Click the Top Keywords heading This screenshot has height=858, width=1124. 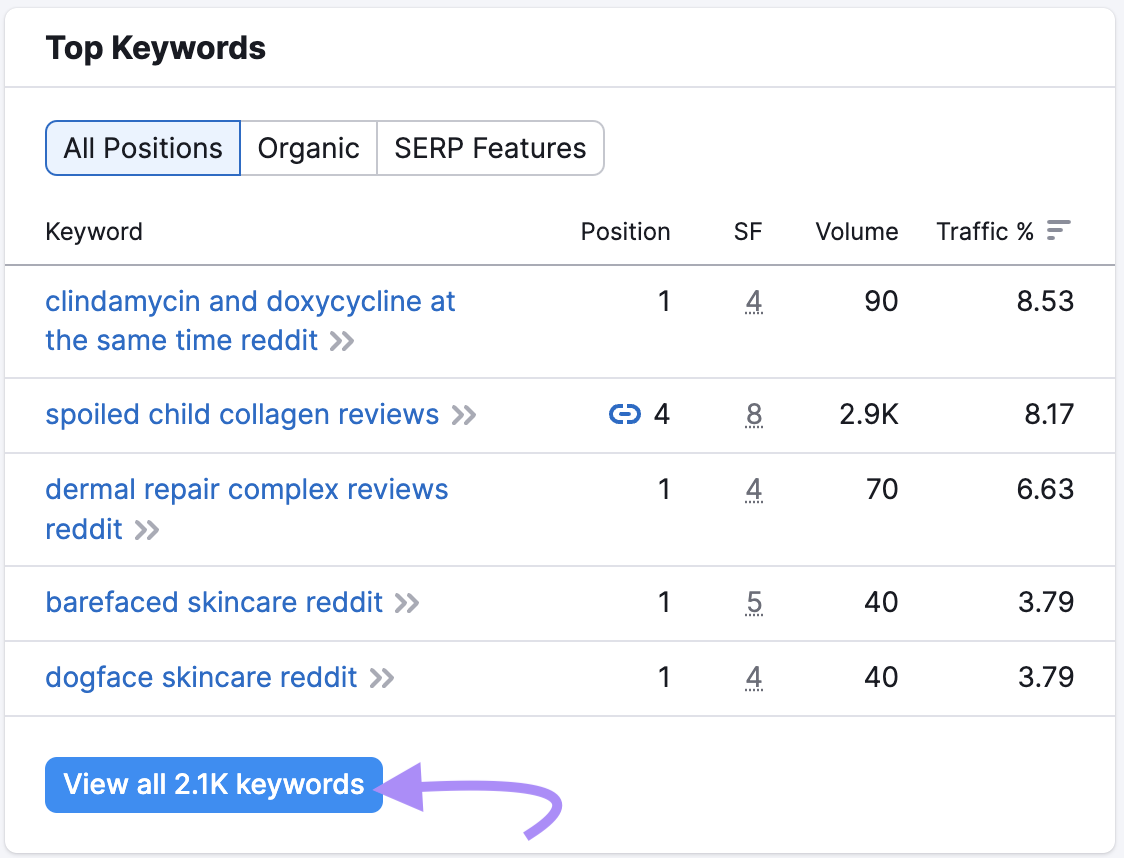tap(156, 49)
